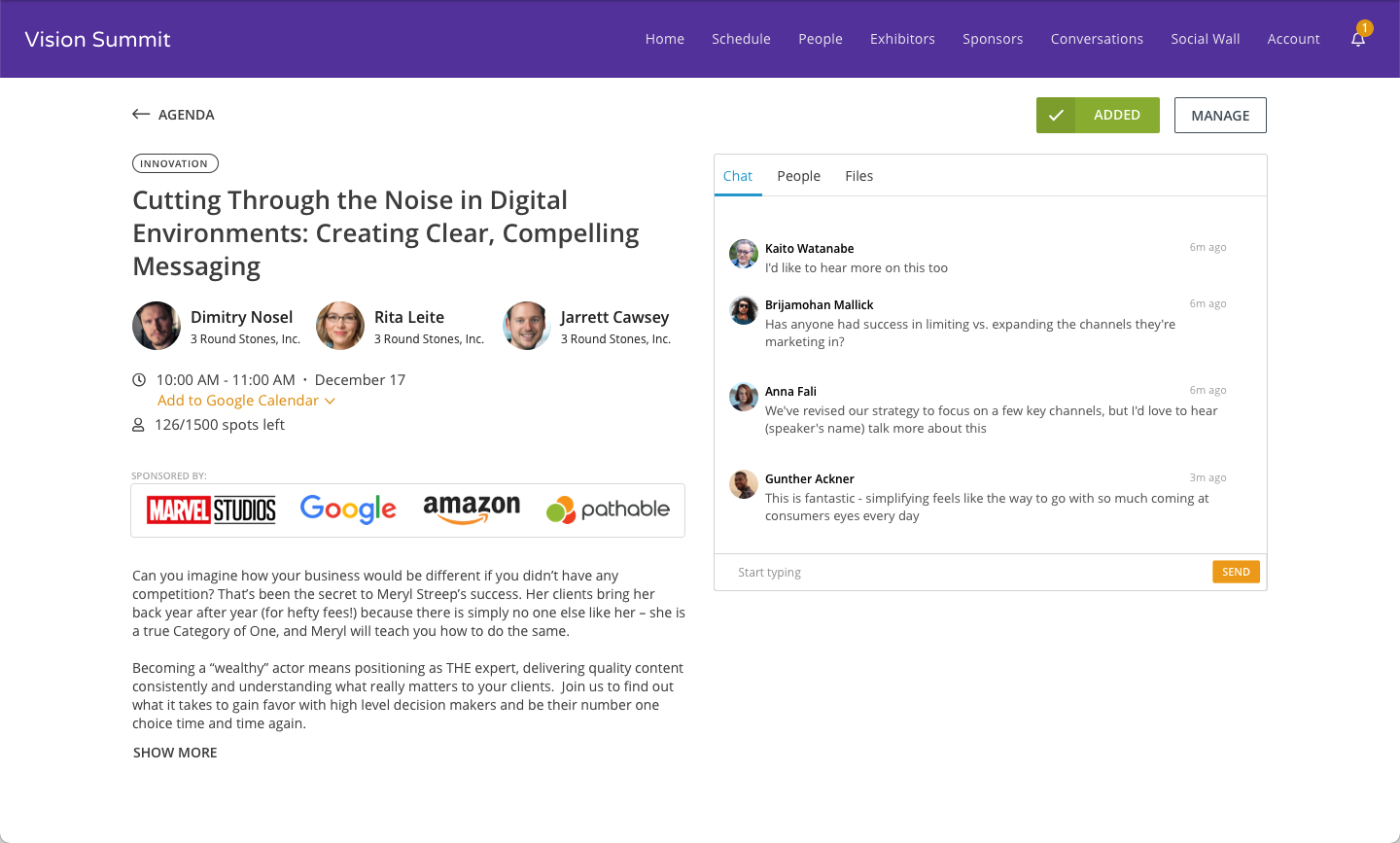Viewport: 1400px width, 843px height.
Task: Click the Google sponsor logo
Action: point(348,509)
